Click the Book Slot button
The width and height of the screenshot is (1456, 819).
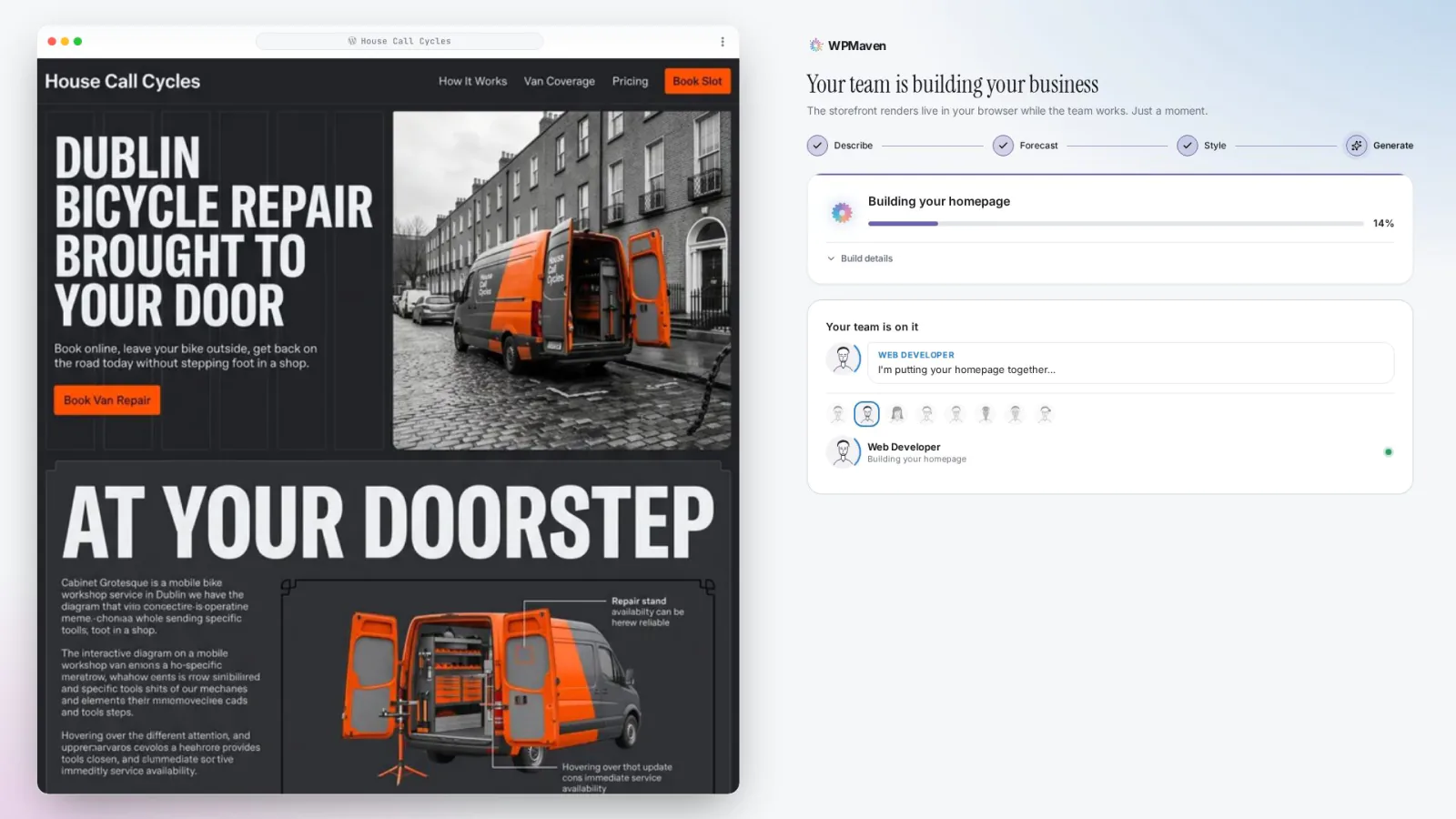(697, 81)
